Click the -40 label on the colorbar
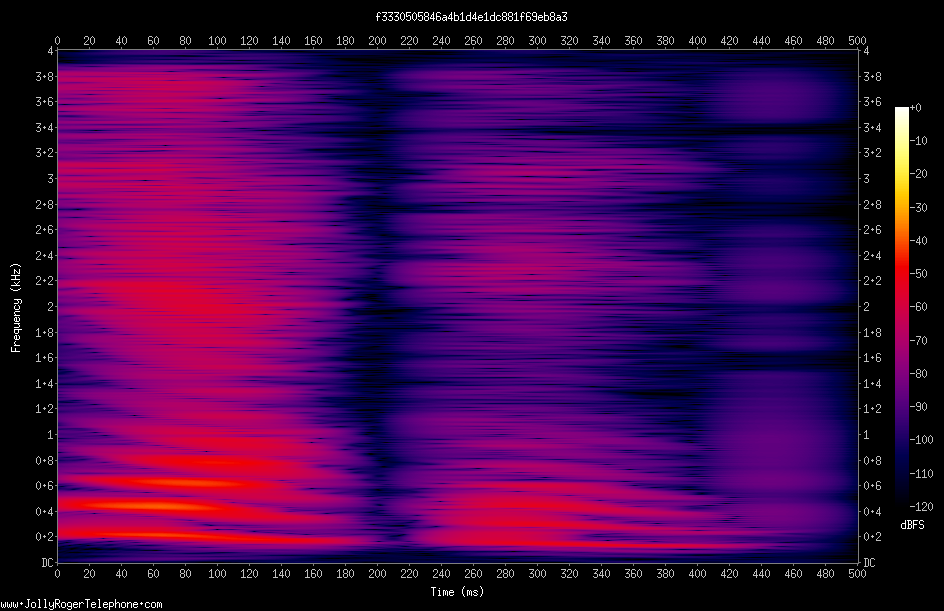The height and width of the screenshot is (611, 944). (x=918, y=241)
